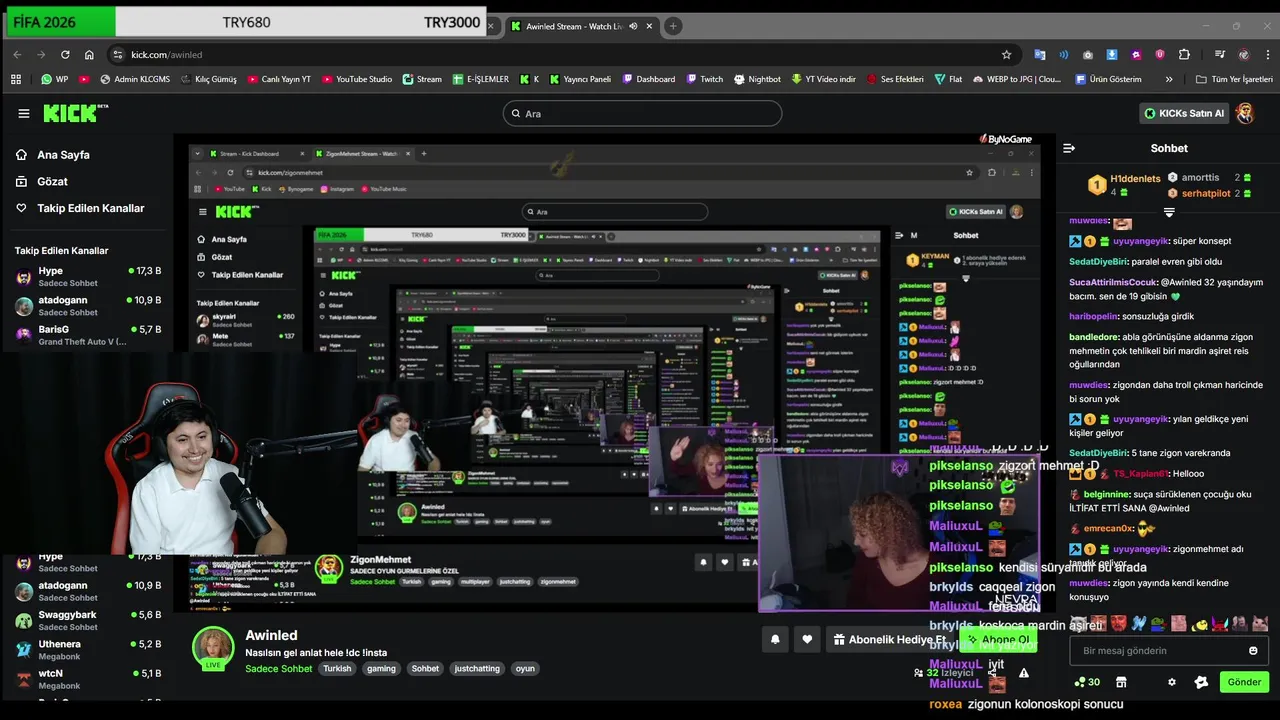
Task: Bookmark this page with the star
Action: pos(1006,54)
